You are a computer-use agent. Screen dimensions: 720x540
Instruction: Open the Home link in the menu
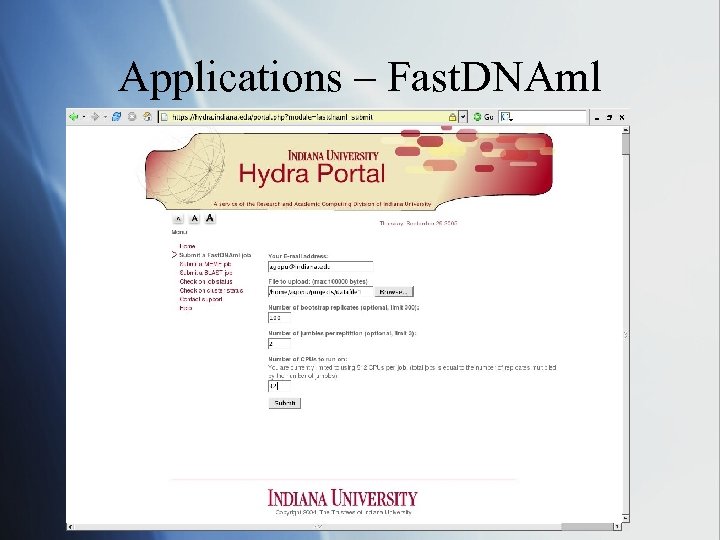pyautogui.click(x=187, y=246)
